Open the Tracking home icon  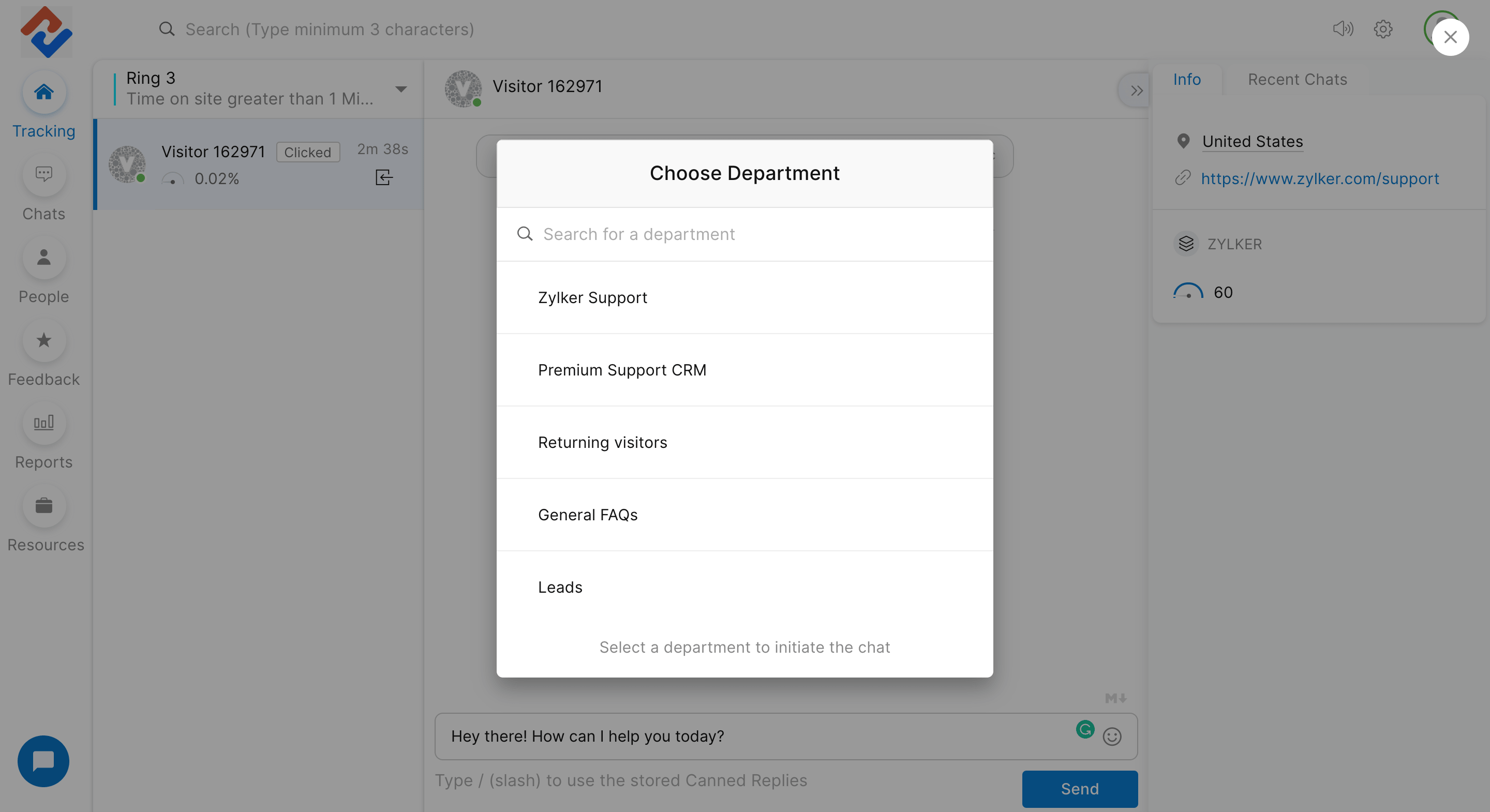pyautogui.click(x=43, y=93)
